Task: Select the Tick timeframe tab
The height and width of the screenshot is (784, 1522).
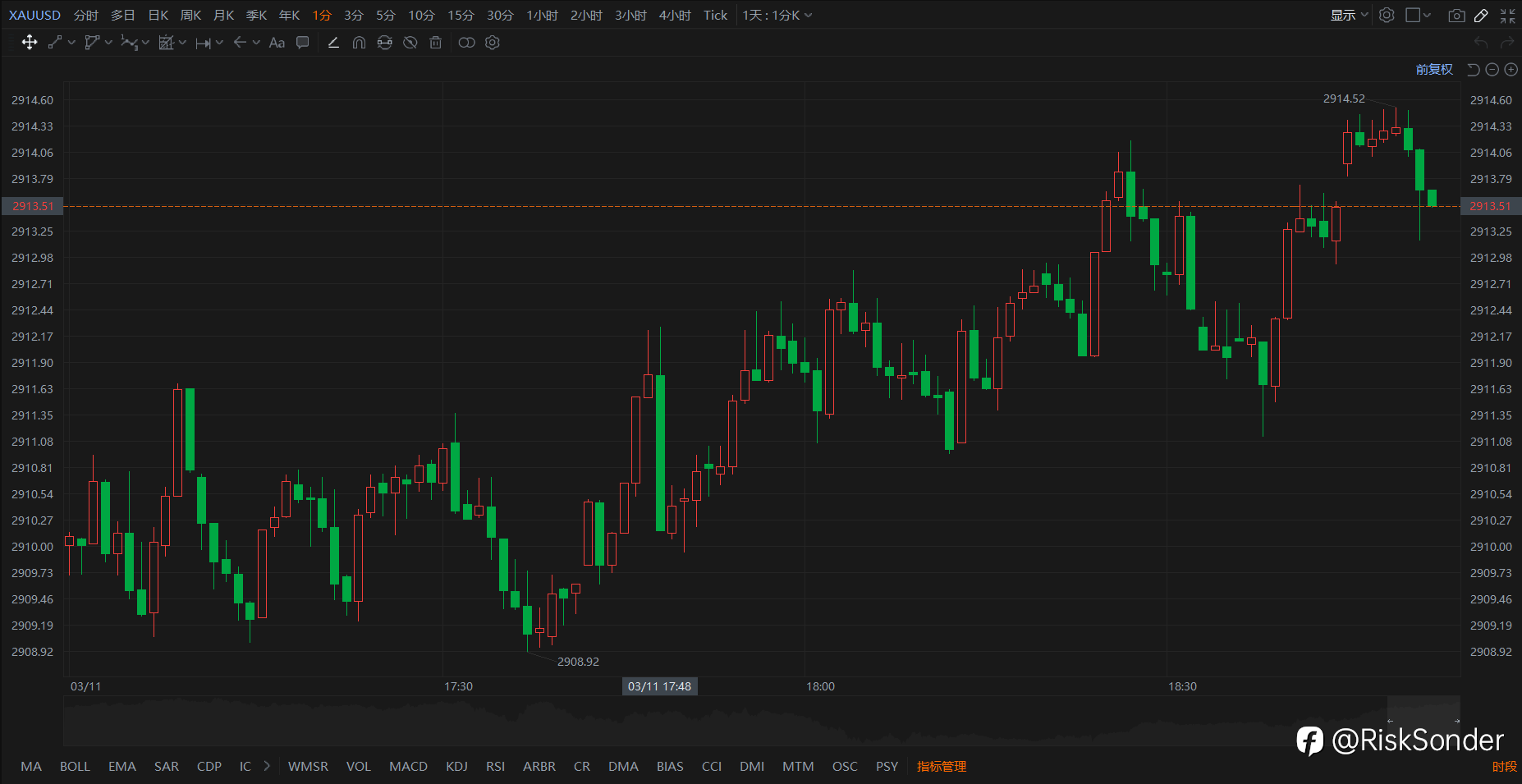Action: click(x=715, y=15)
